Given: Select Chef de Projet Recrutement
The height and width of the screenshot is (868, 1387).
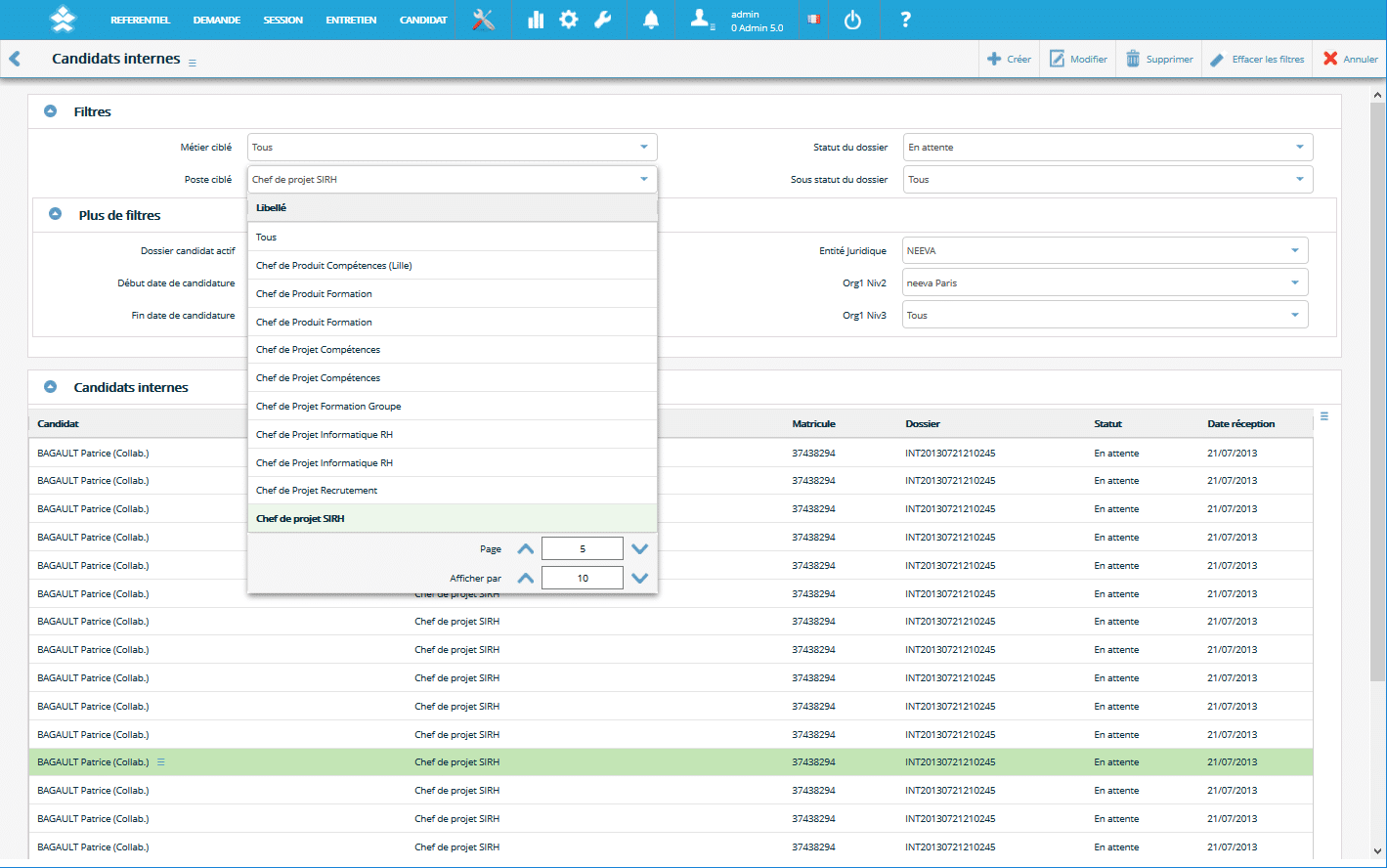Looking at the screenshot, I should tap(453, 490).
